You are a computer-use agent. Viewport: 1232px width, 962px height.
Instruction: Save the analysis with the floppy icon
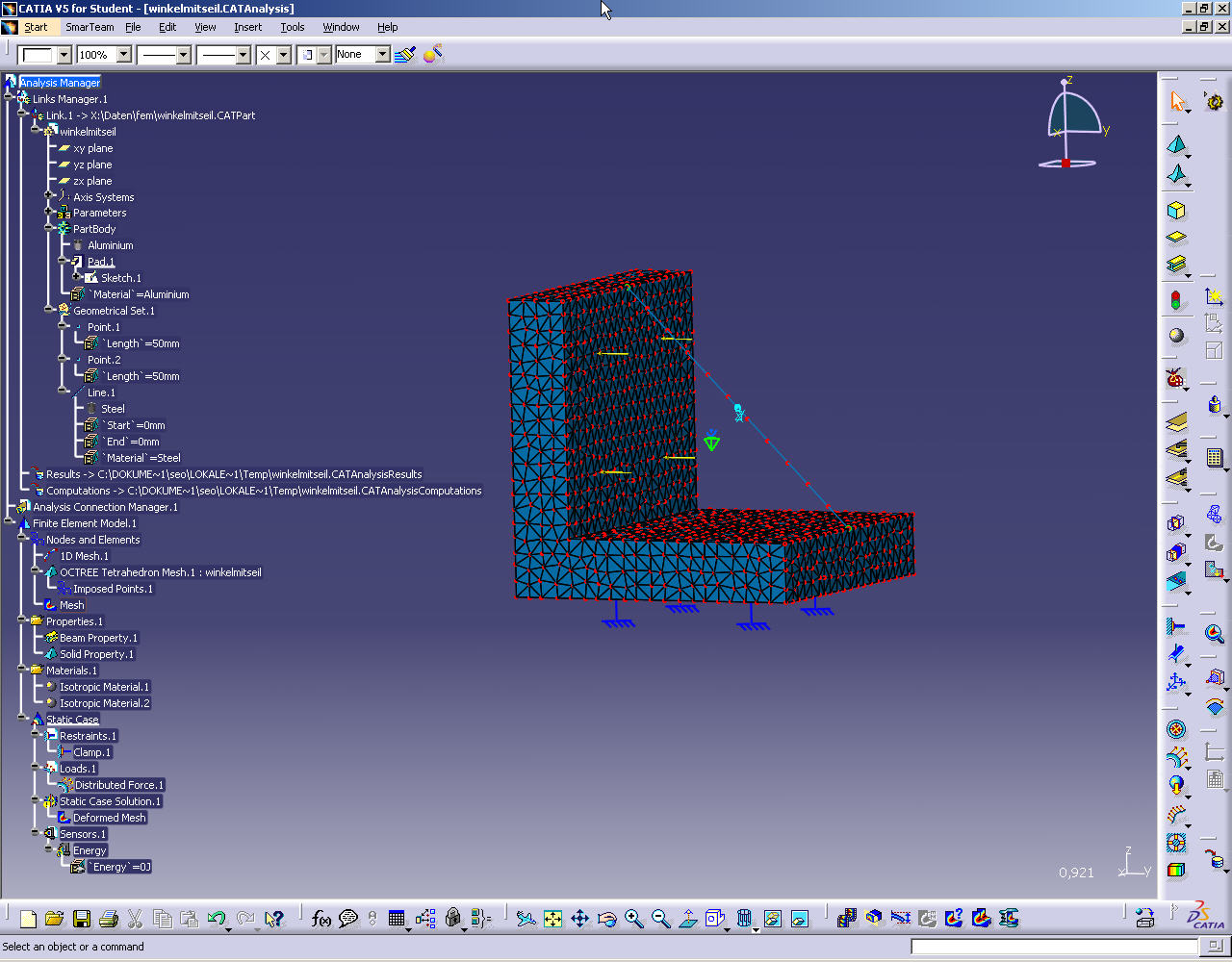[82, 919]
